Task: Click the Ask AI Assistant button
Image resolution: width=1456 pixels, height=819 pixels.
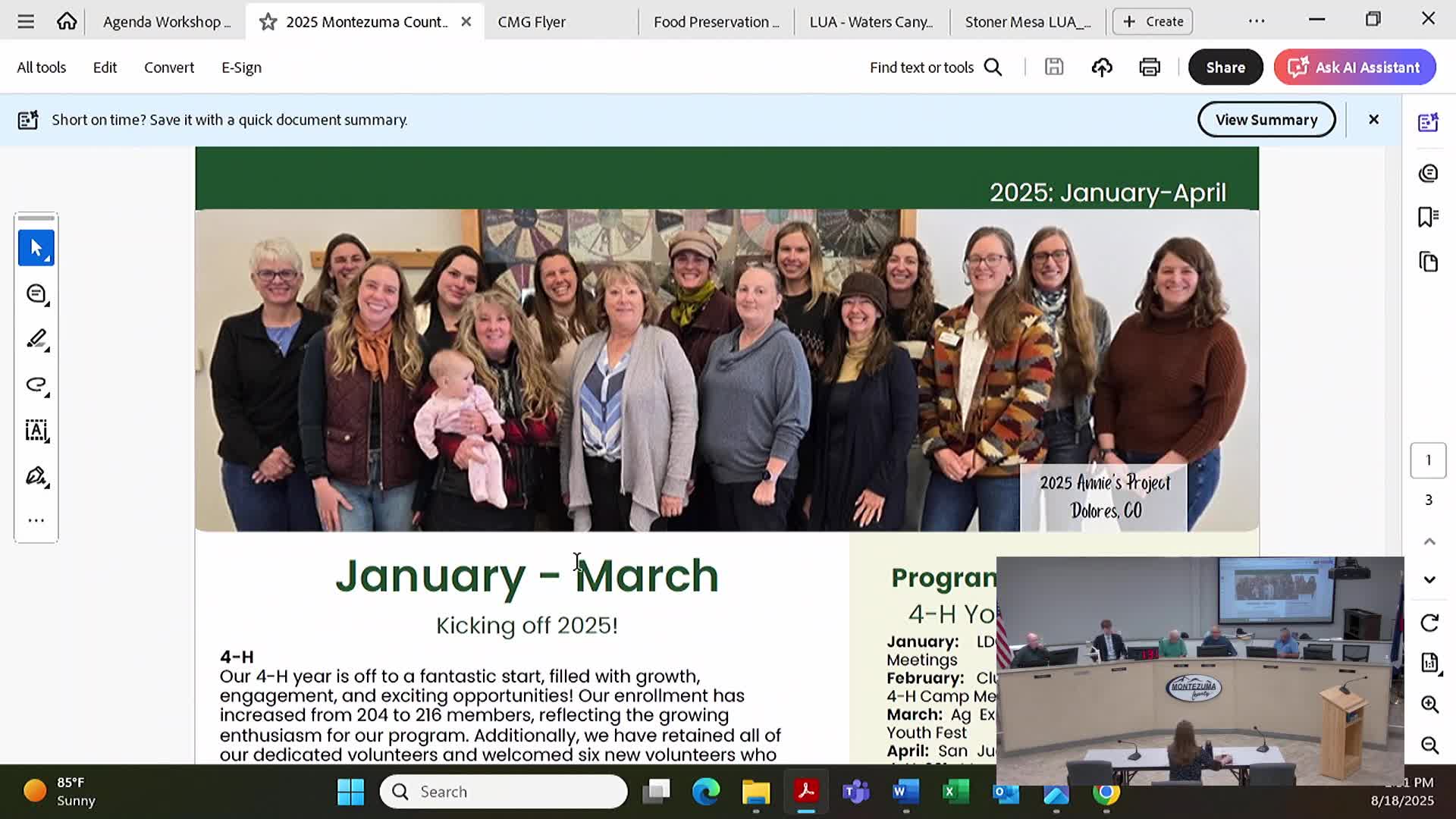Action: point(1354,67)
